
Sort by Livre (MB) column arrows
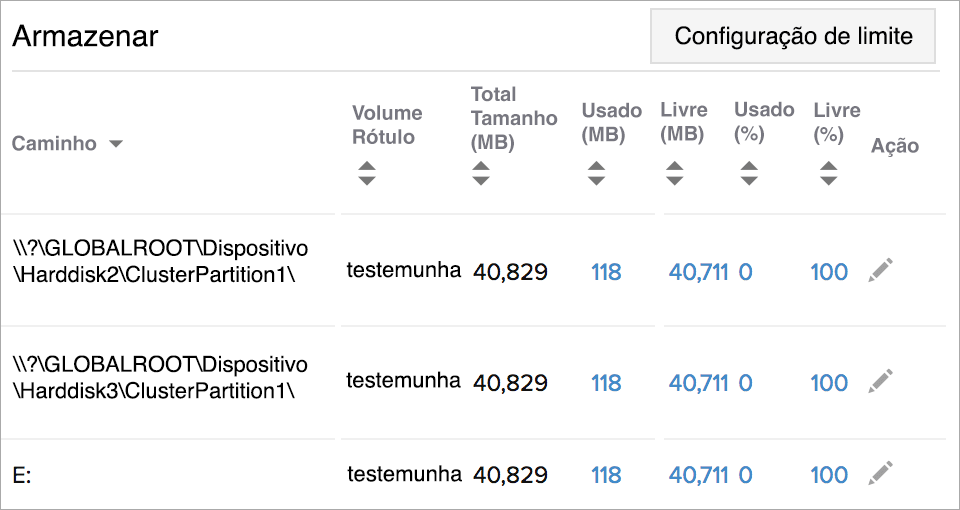tap(675, 173)
